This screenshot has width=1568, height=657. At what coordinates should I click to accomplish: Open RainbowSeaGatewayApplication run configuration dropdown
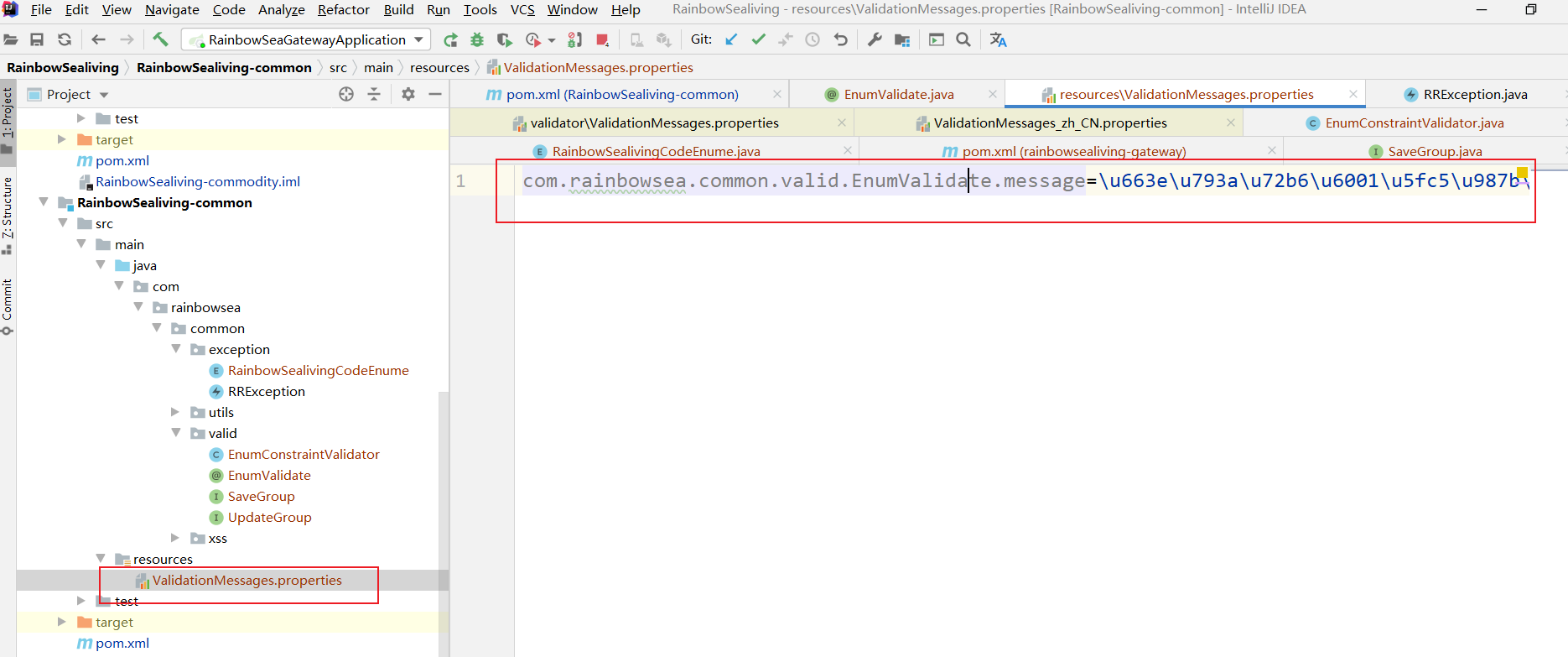point(306,39)
